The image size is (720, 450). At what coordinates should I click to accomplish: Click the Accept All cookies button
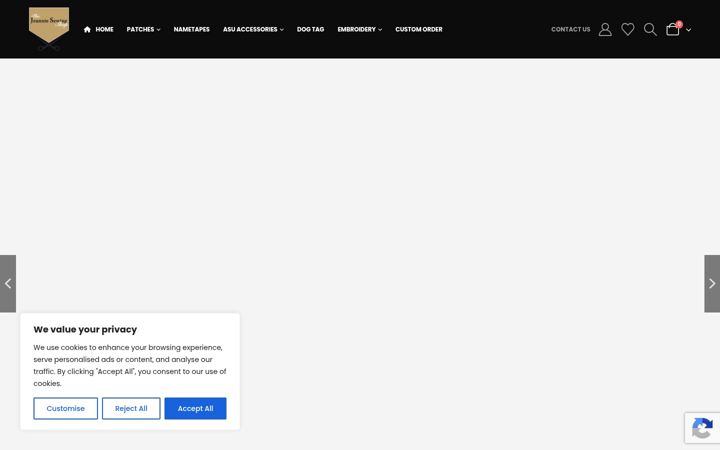pos(196,408)
